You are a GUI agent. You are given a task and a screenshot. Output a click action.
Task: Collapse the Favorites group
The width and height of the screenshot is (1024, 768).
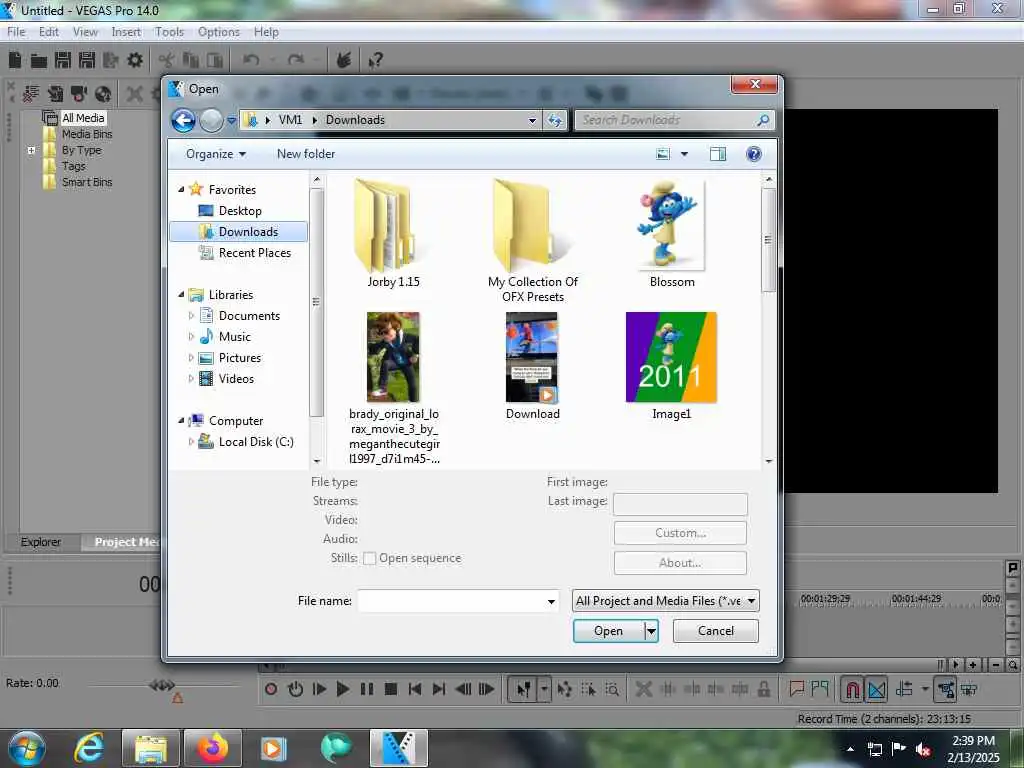point(182,189)
